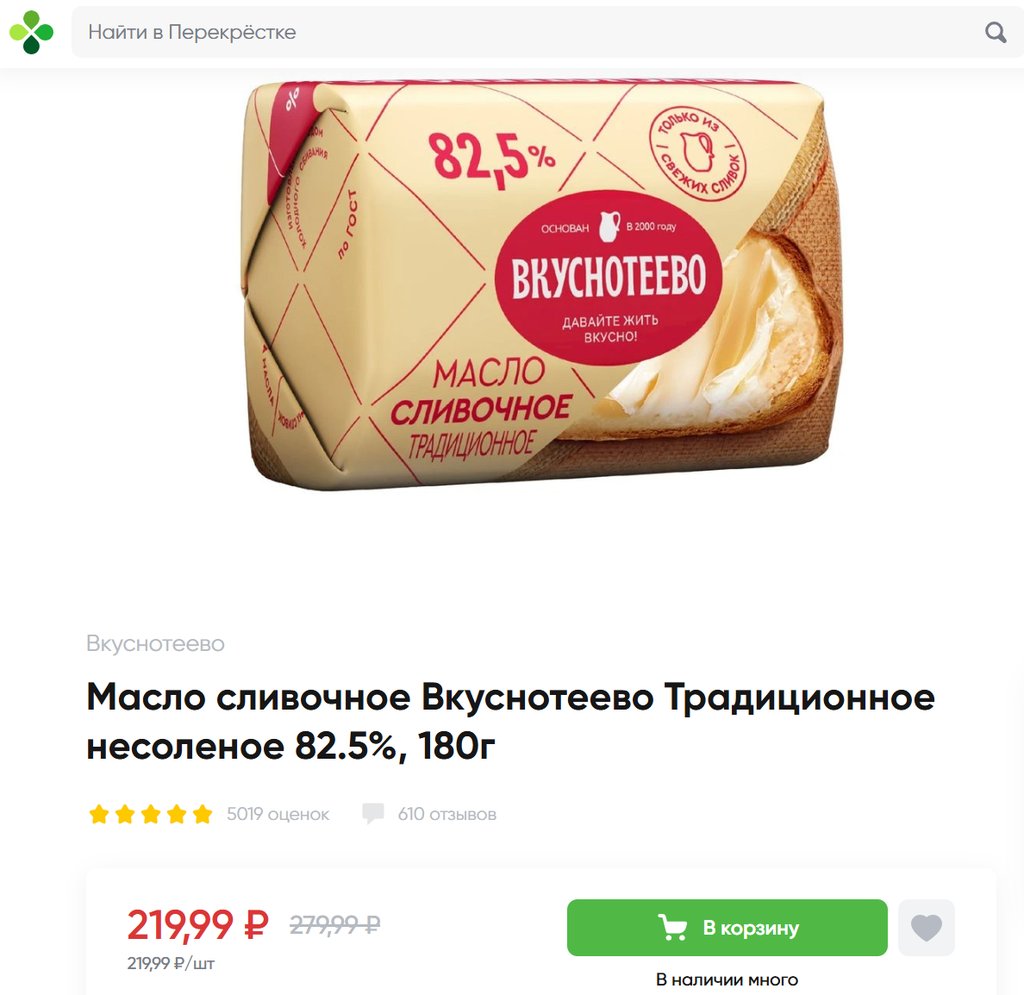The height and width of the screenshot is (995, 1024).
Task: Click the 'Масло сливочное Вкуснотеево' product title
Action: (x=510, y=721)
